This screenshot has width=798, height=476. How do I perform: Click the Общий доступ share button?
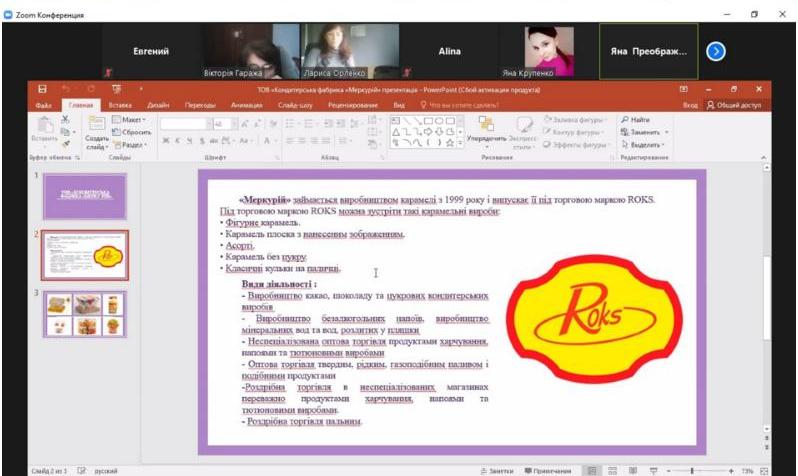click(734, 105)
